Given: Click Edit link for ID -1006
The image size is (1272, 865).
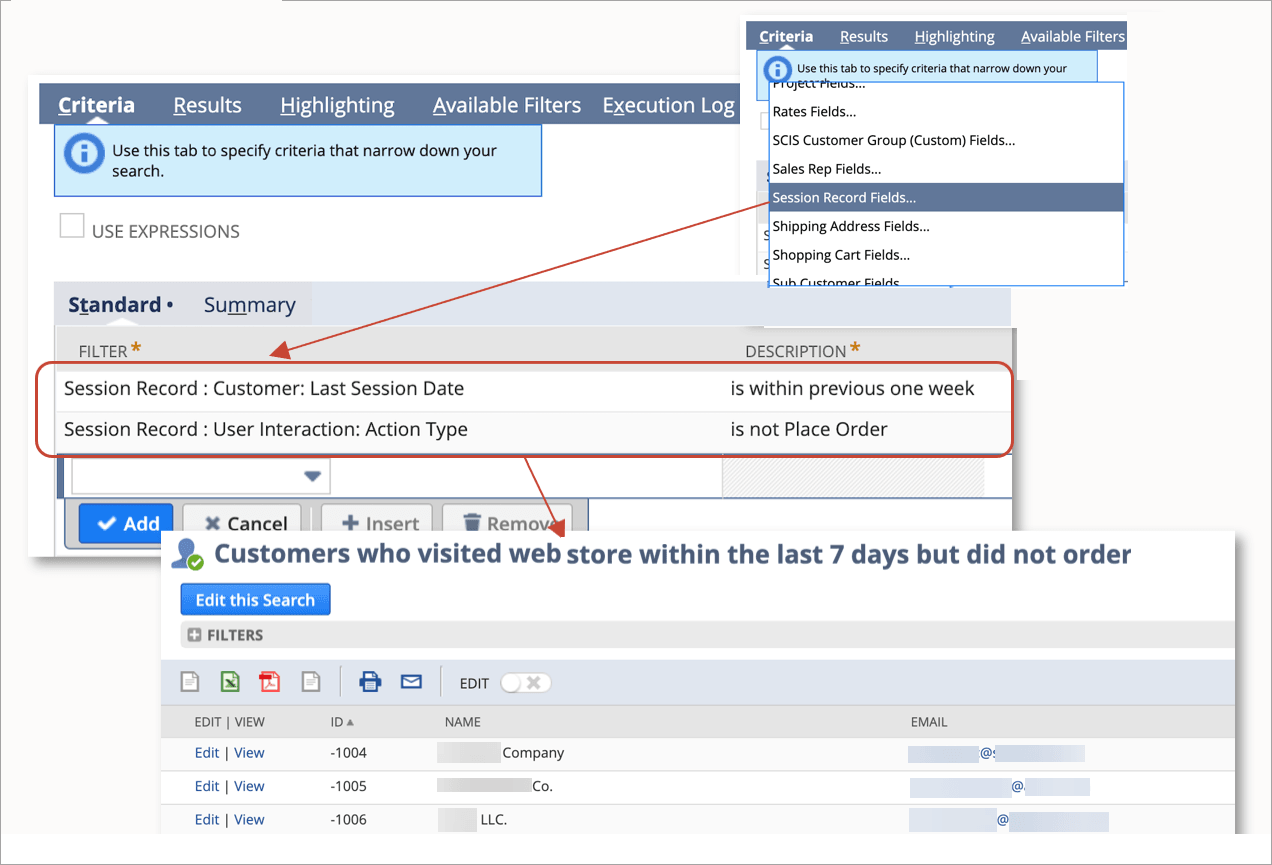Looking at the screenshot, I should (207, 819).
